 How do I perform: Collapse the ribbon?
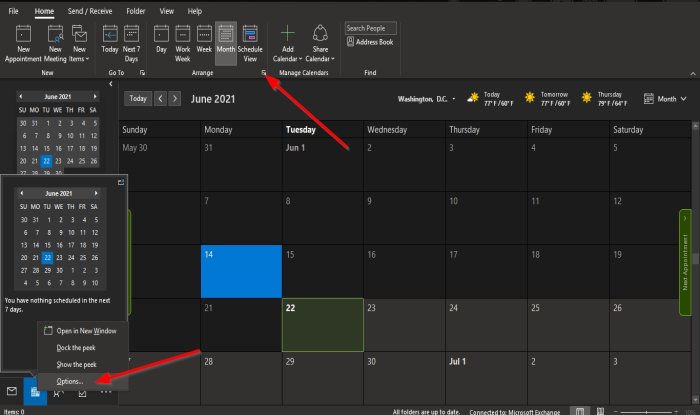[692, 74]
